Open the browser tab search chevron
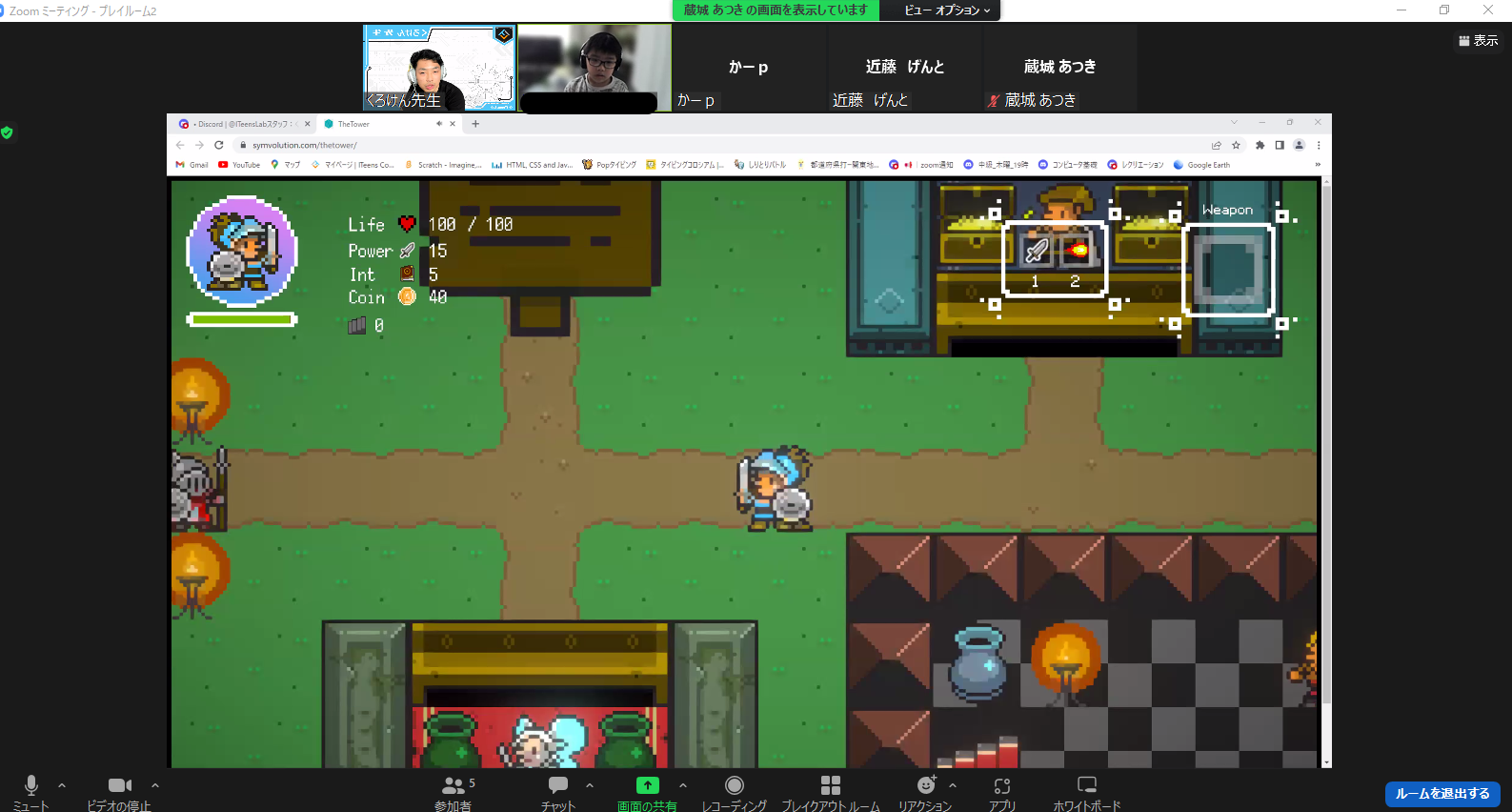 point(1234,123)
